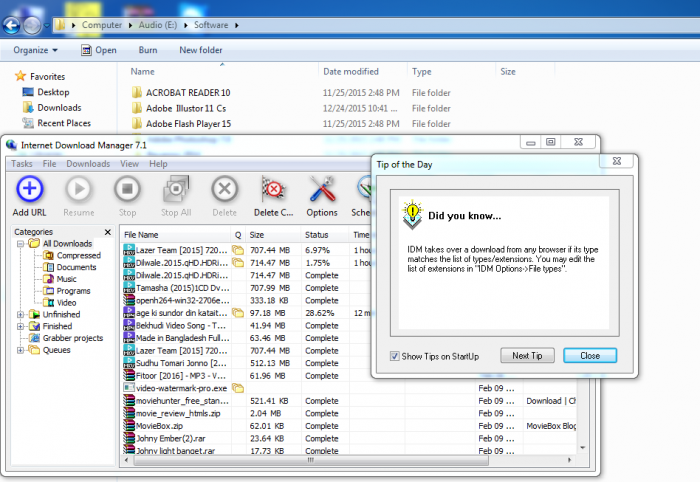Viewport: 700px width, 482px height.
Task: Open the File menu in IDM
Action: 49,164
